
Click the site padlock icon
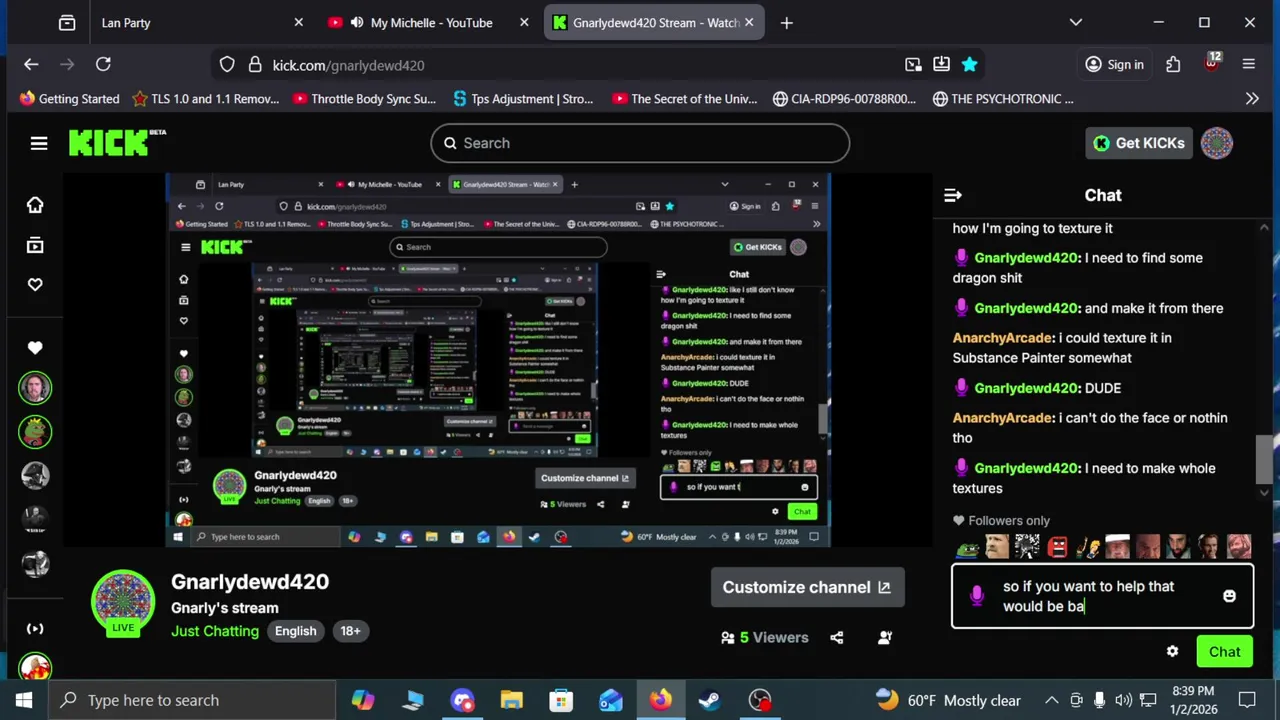[254, 65]
